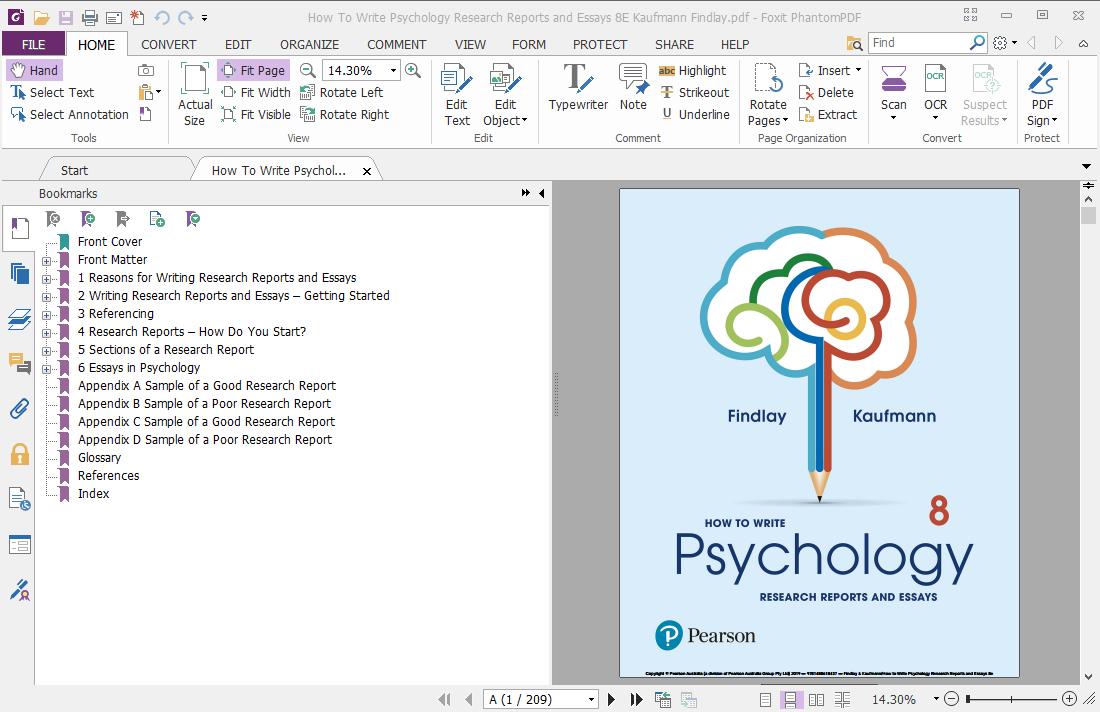Go to next page using status bar arrow
This screenshot has width=1100, height=712.
(611, 699)
